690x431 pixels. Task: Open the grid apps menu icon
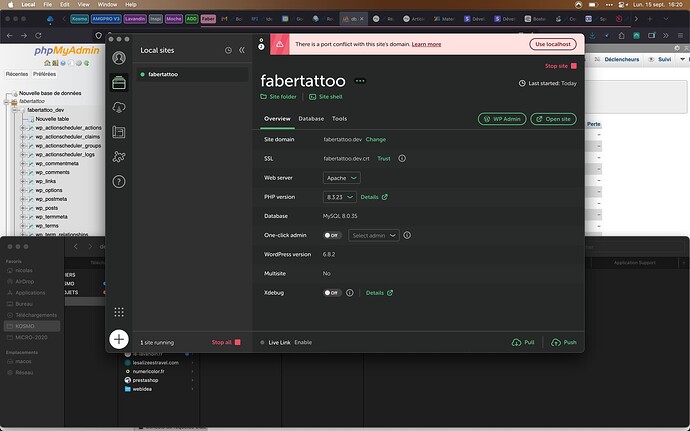[x=119, y=312]
